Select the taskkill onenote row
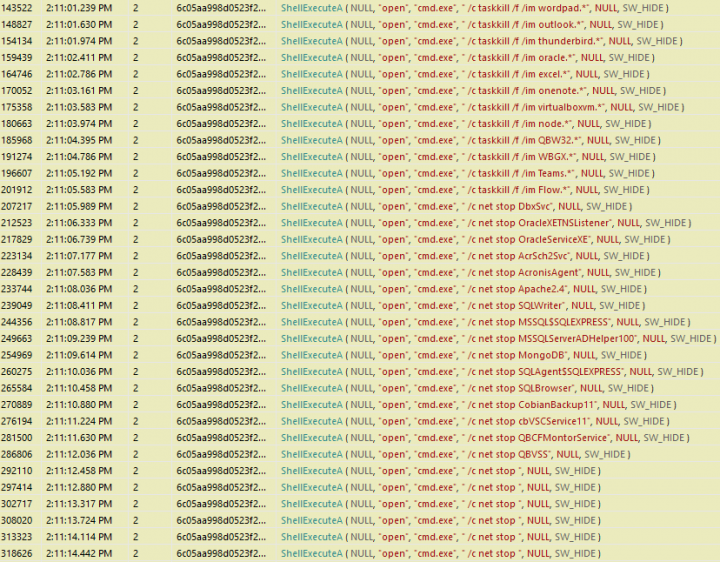Image resolution: width=720 pixels, height=562 pixels. tap(360, 90)
